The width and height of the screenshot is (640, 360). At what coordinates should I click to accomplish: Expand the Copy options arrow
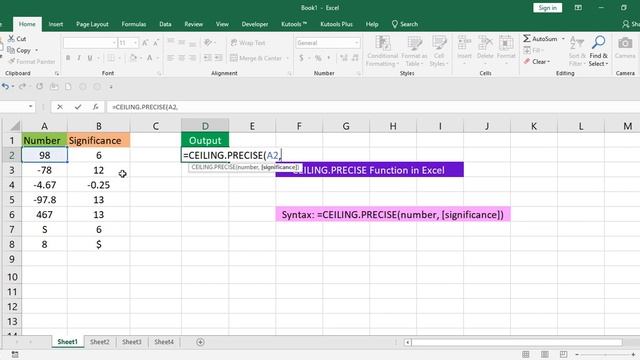36,50
